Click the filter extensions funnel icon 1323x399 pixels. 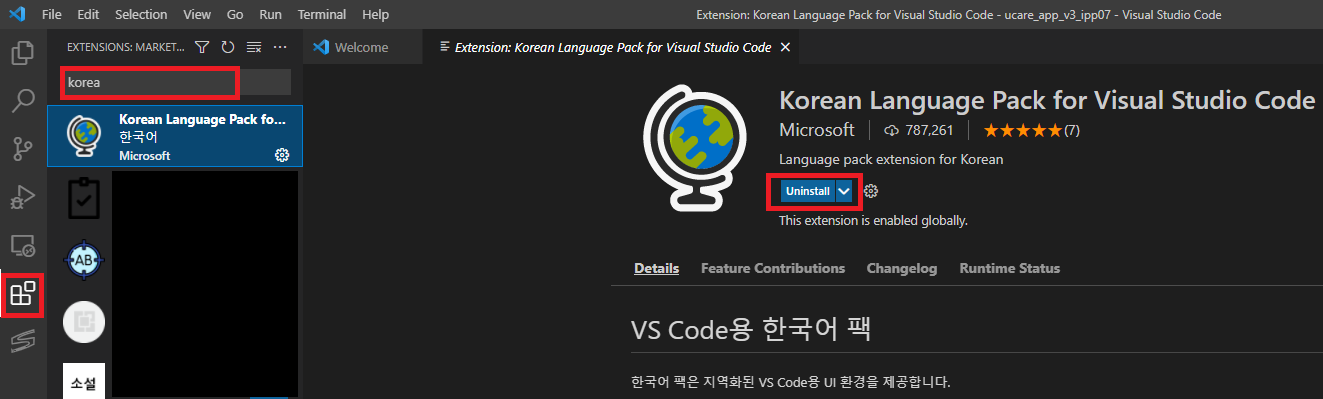click(x=202, y=47)
